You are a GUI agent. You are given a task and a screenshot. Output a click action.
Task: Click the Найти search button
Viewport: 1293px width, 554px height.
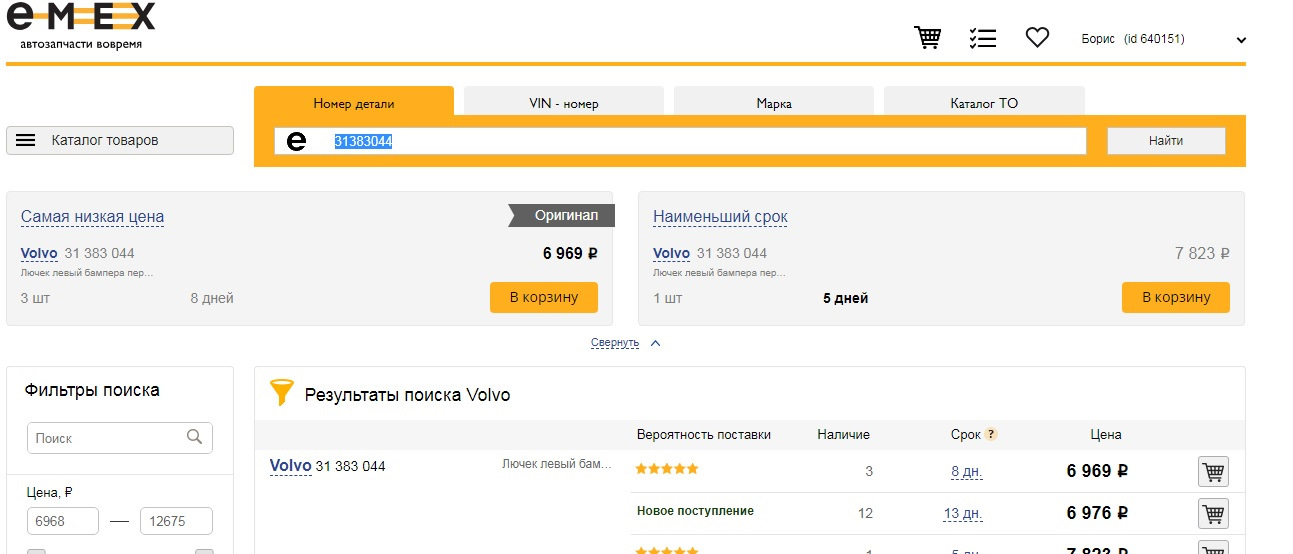coord(1166,141)
